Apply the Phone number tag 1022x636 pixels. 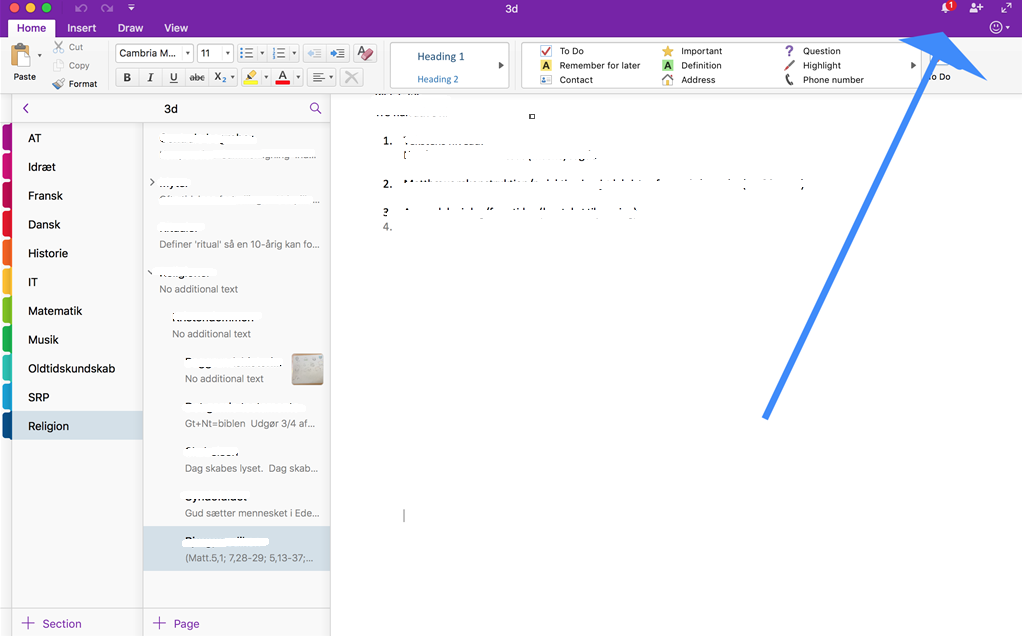824,80
